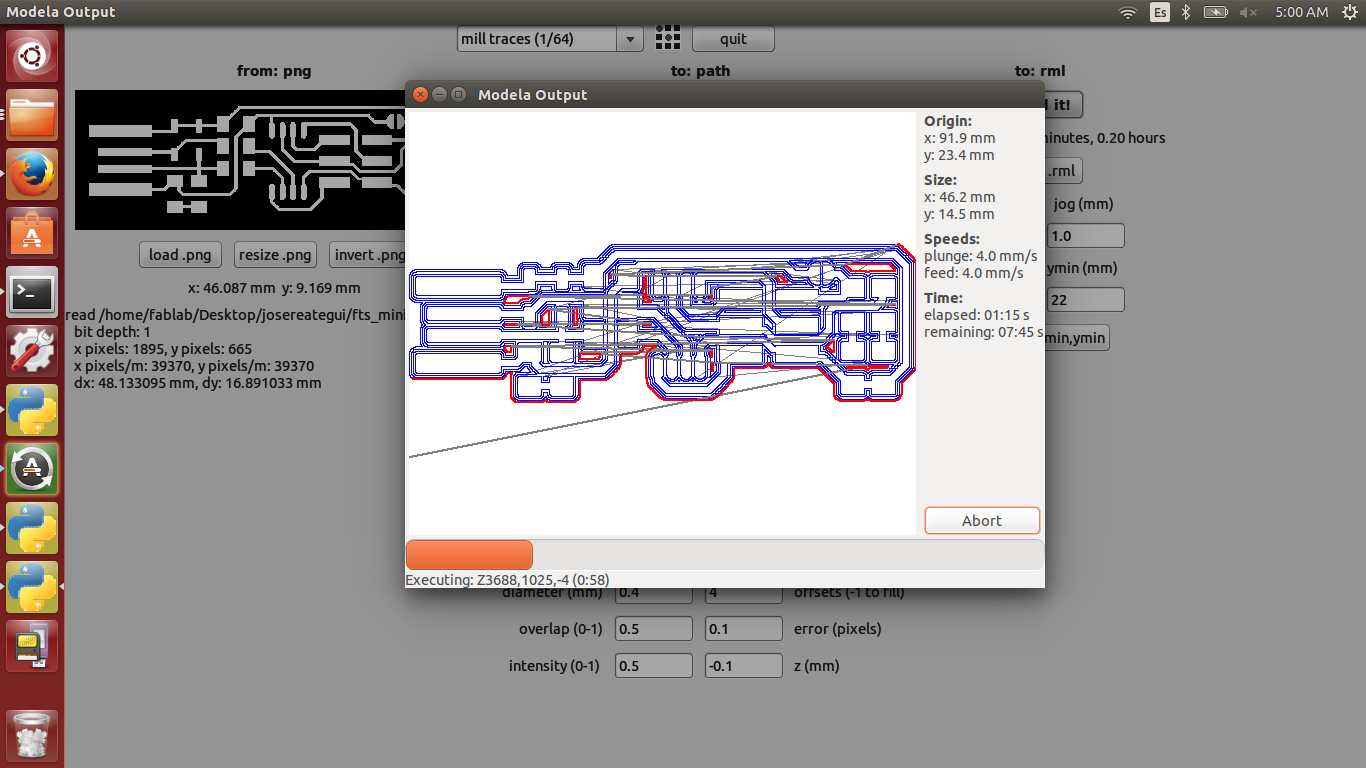The image size is (1366, 768).
Task: Focus the intensity (0-1) field 0.5
Action: 653,666
